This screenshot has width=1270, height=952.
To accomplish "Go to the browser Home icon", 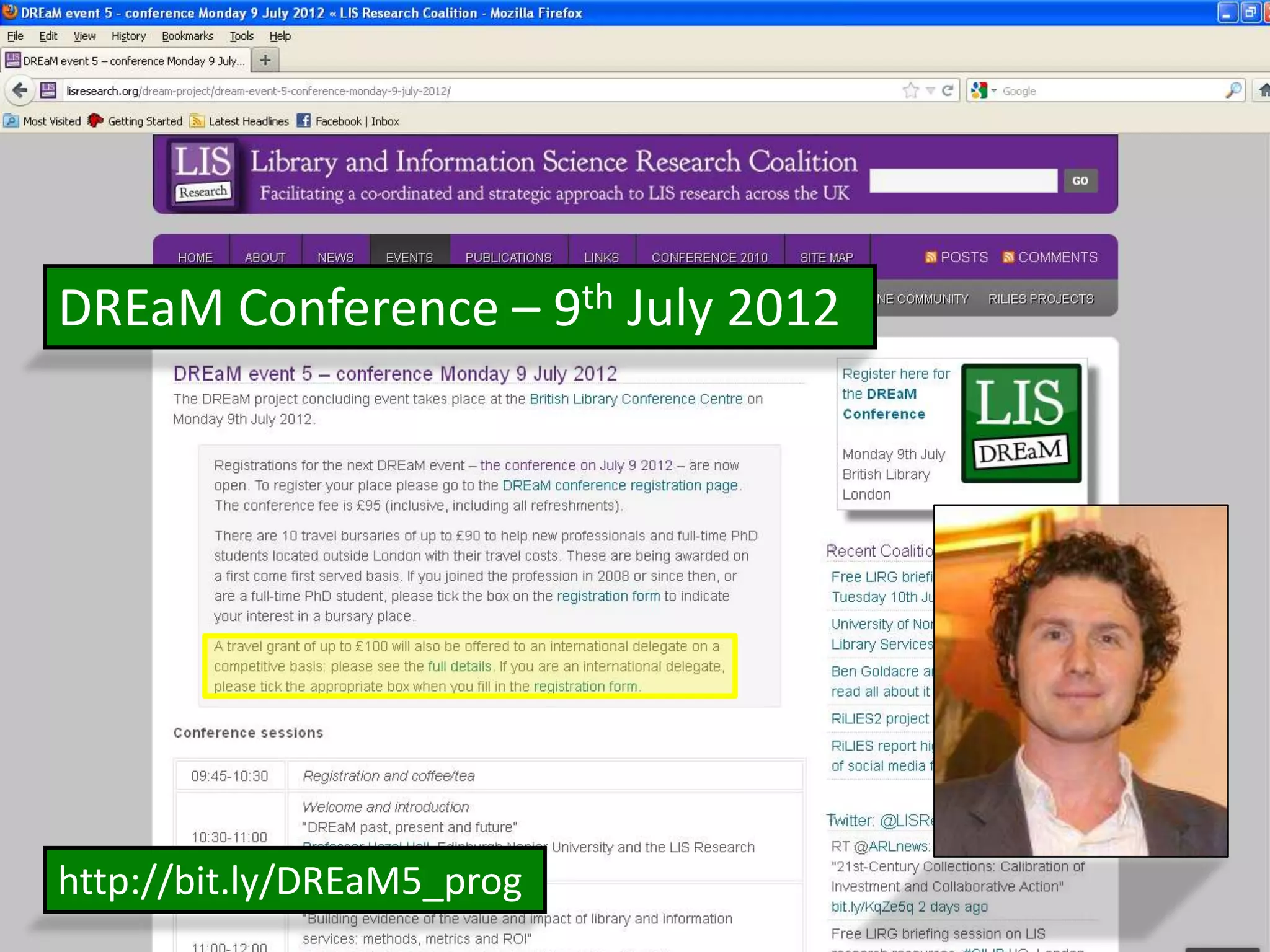I will pyautogui.click(x=1263, y=91).
